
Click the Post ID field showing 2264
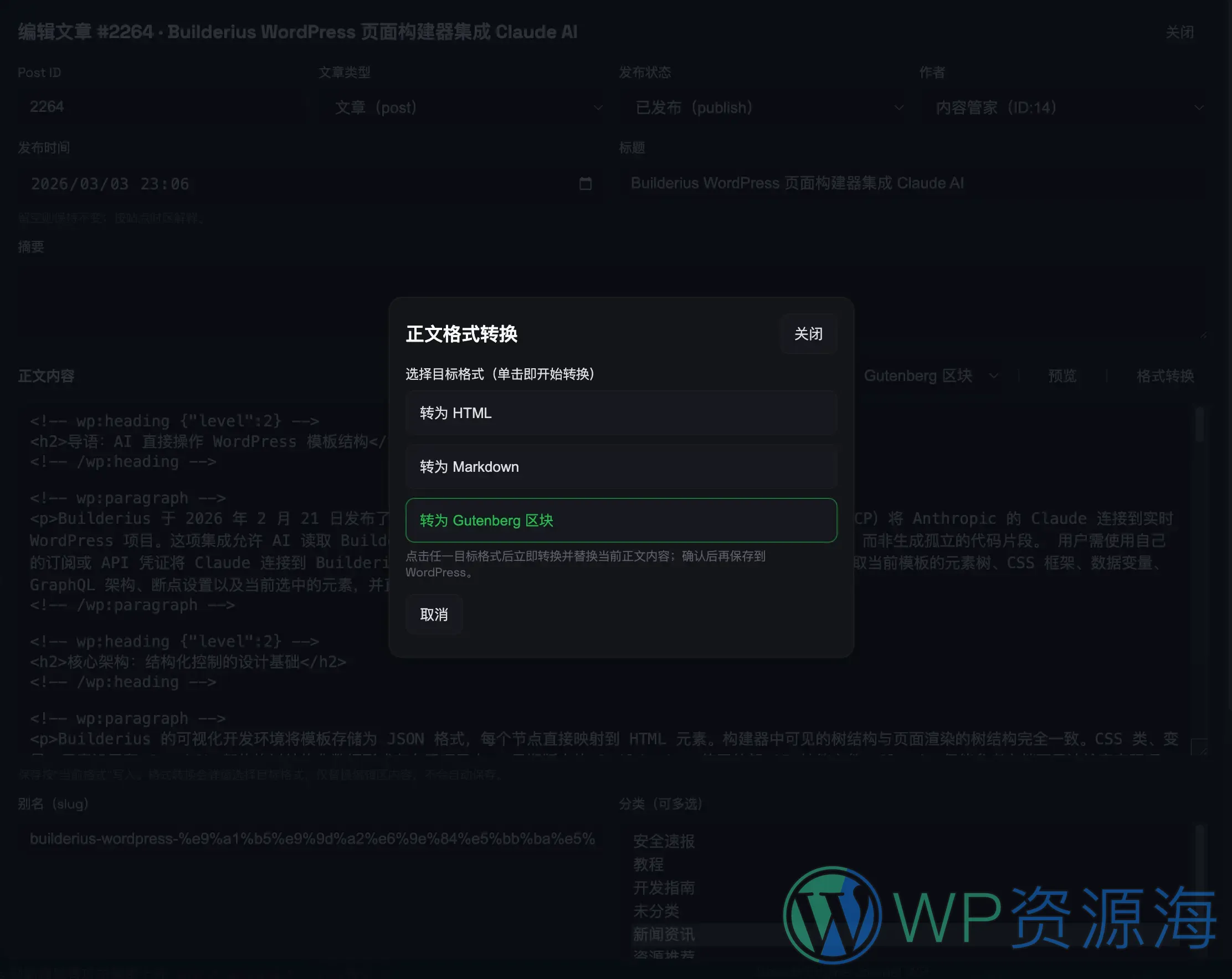(x=161, y=107)
